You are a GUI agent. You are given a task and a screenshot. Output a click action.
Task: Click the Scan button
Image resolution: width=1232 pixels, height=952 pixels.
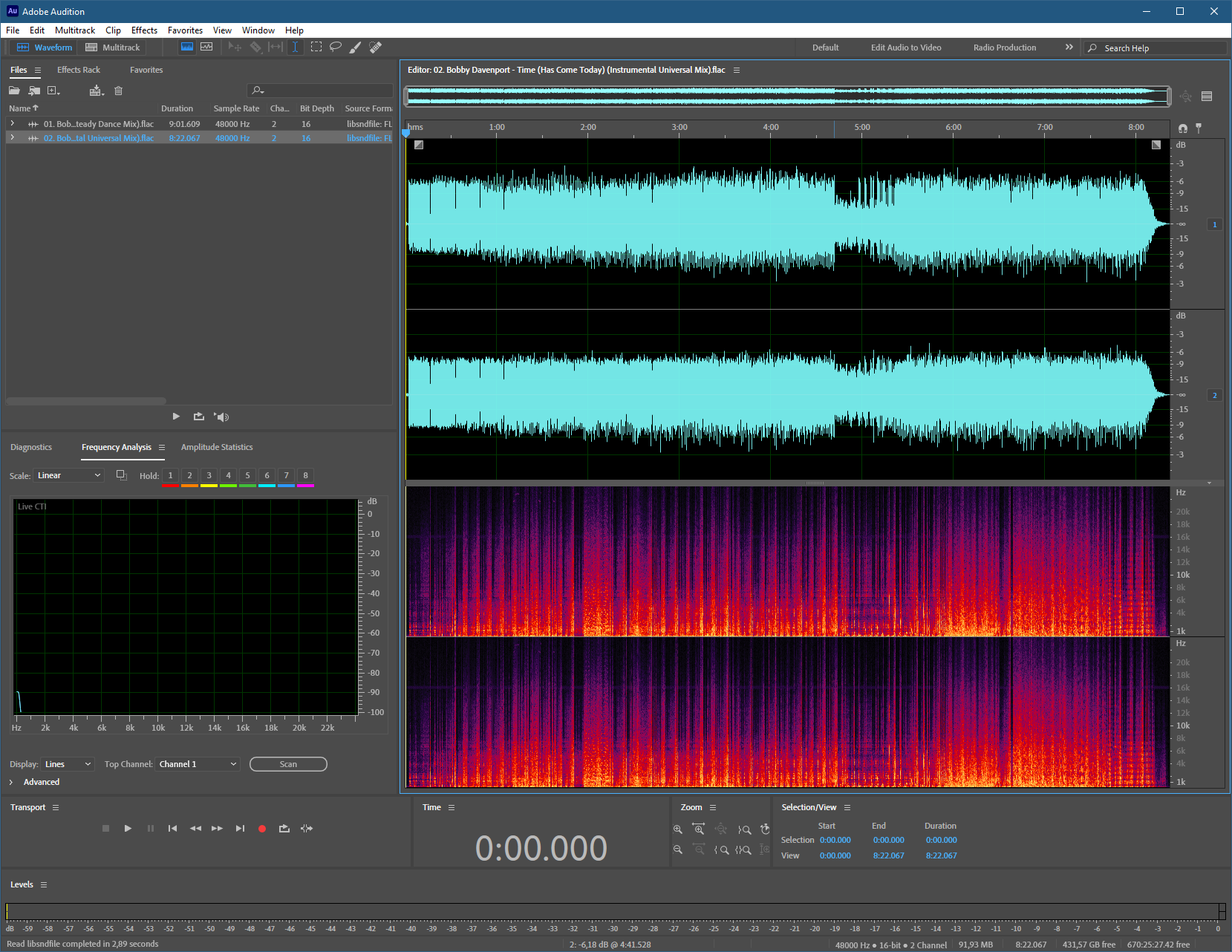(288, 764)
